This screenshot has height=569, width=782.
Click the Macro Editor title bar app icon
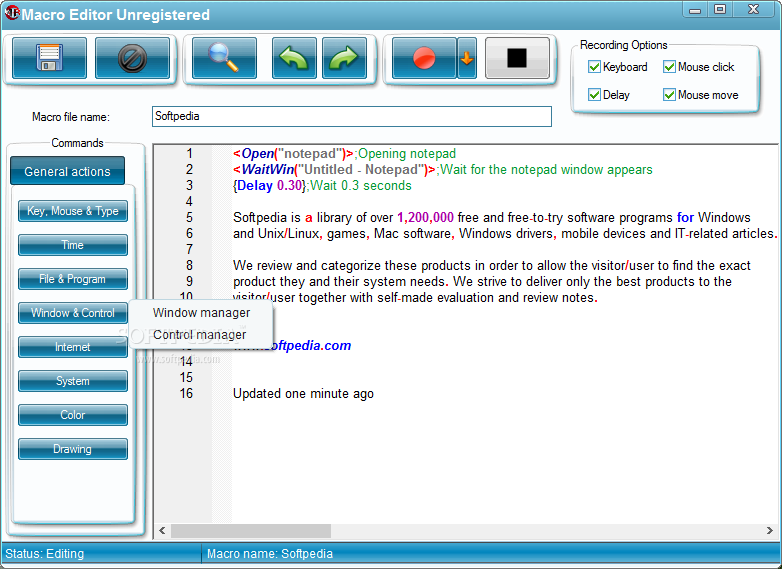click(11, 13)
